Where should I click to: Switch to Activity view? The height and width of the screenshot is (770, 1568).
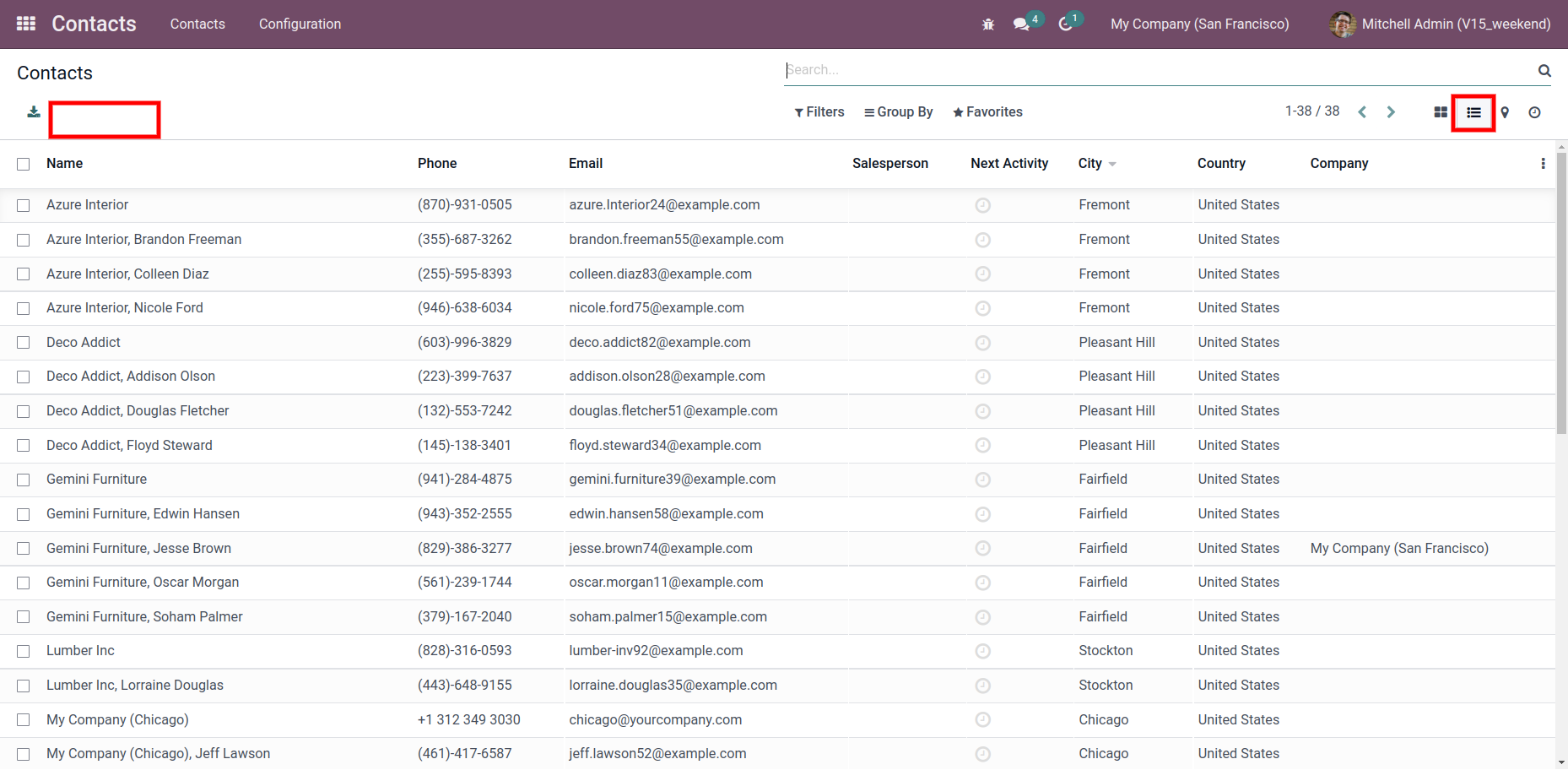click(x=1534, y=112)
